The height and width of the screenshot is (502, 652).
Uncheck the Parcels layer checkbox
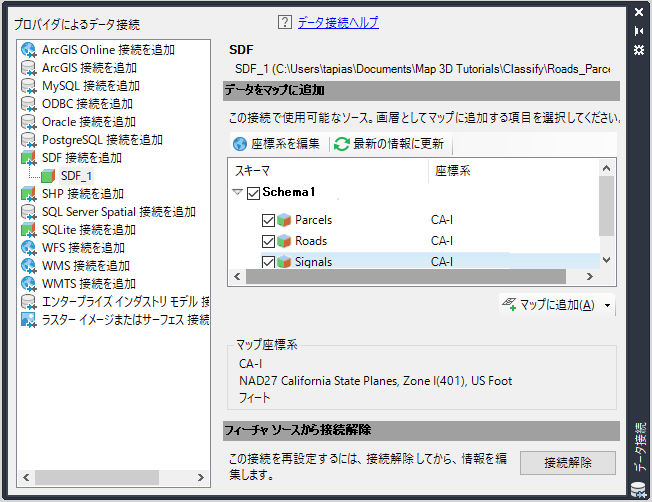point(268,220)
